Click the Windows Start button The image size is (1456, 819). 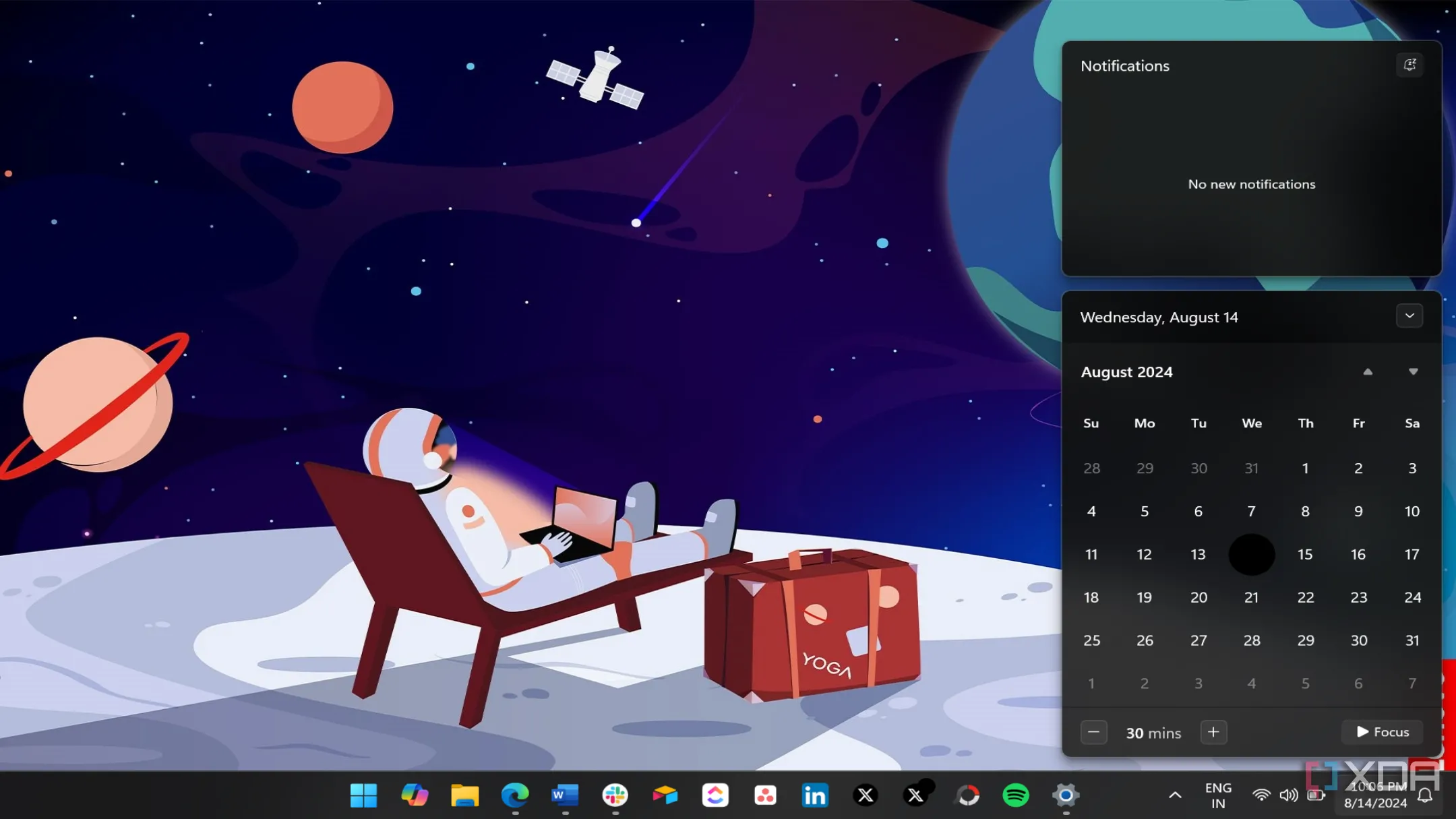pos(364,795)
